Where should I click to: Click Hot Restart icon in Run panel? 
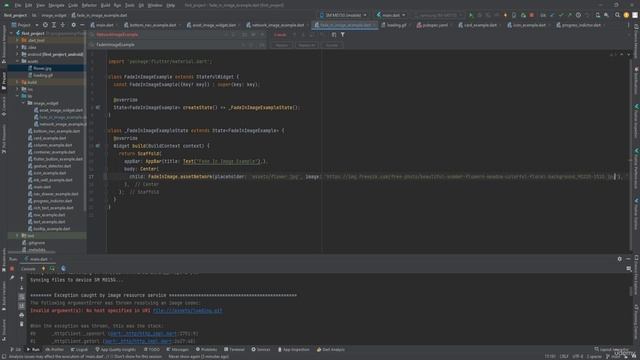coord(52,269)
